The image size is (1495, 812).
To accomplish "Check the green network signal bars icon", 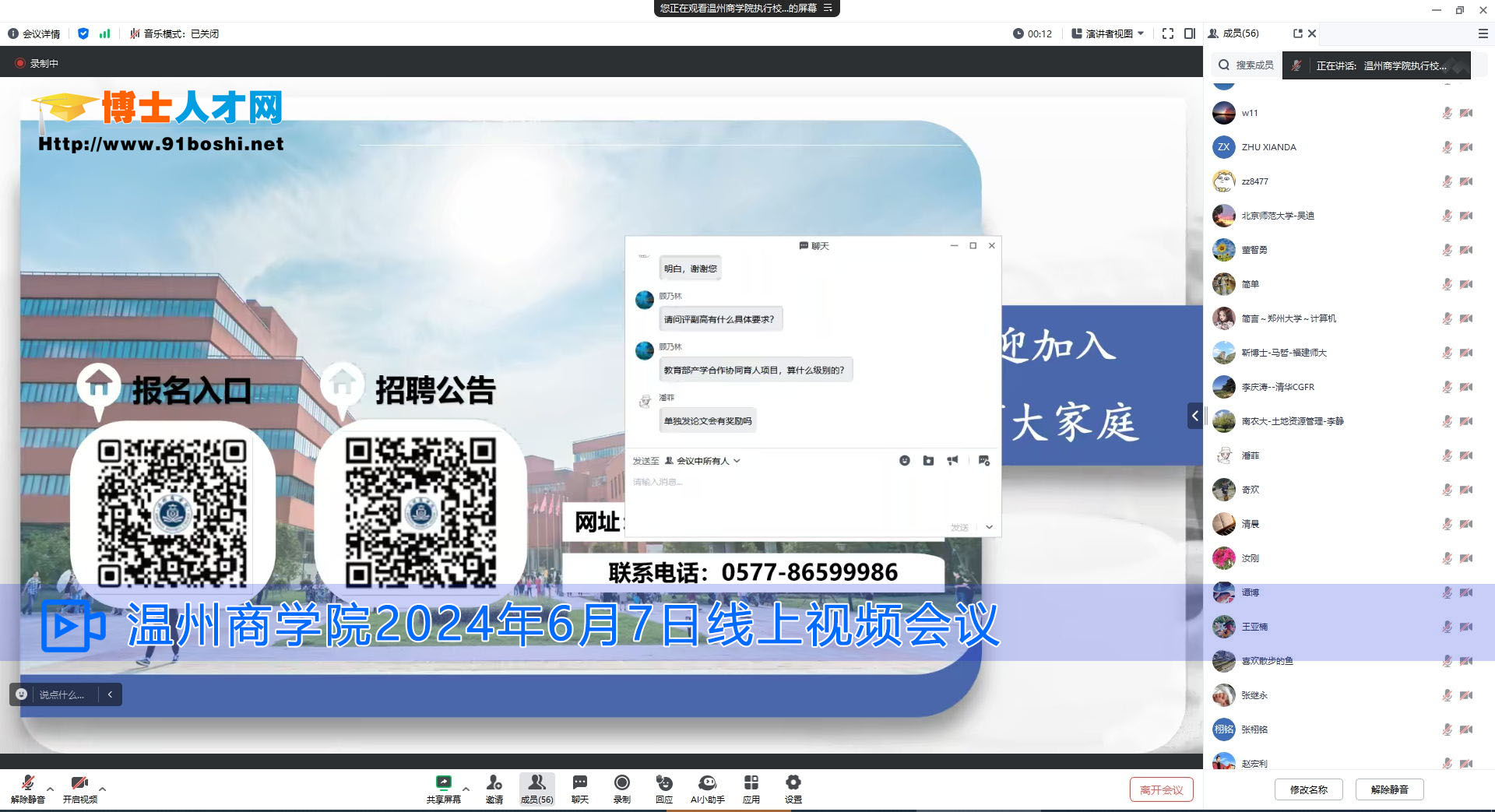I will (x=104, y=33).
